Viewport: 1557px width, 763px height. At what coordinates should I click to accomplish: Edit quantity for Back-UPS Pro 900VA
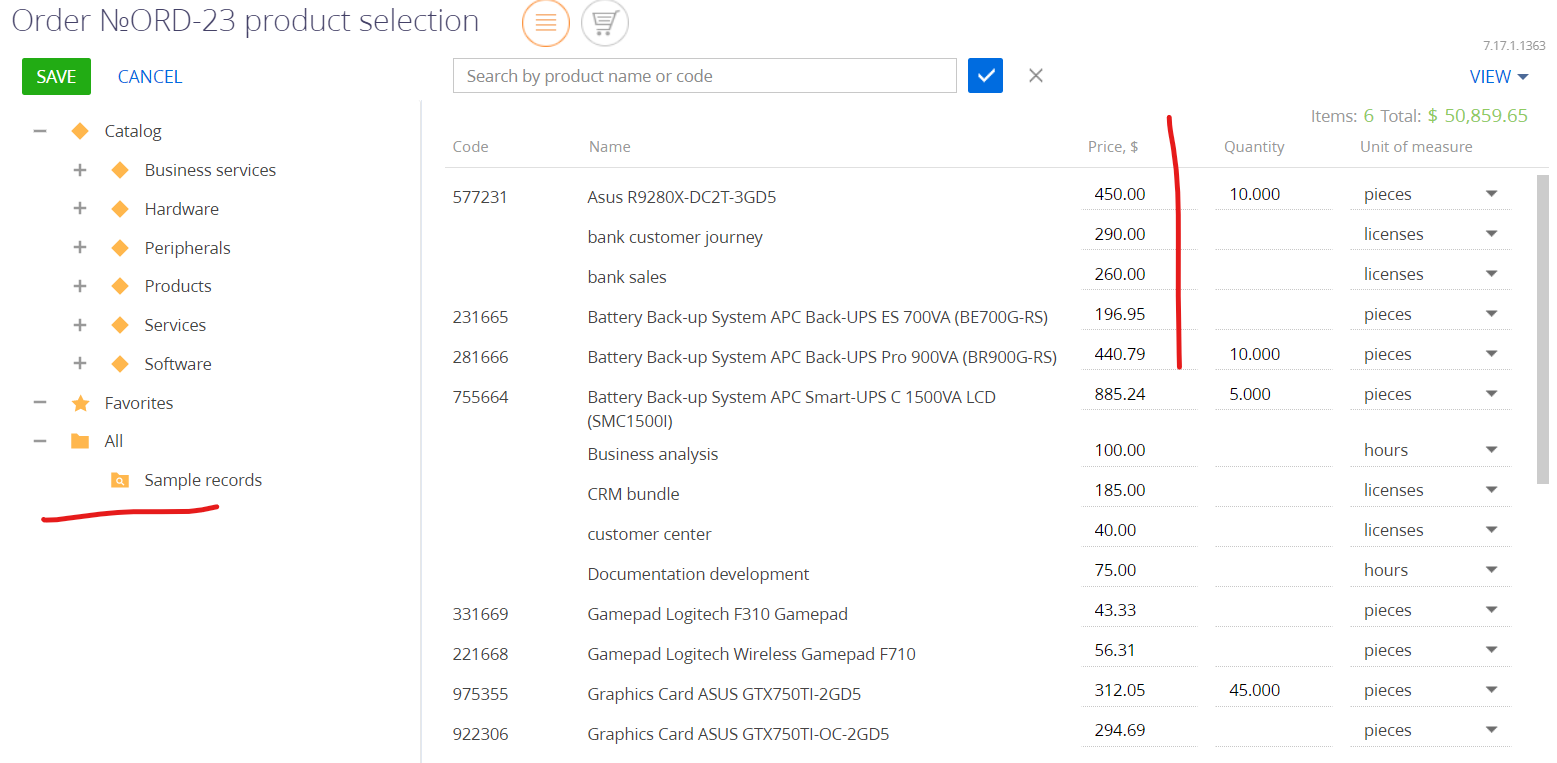[1273, 354]
